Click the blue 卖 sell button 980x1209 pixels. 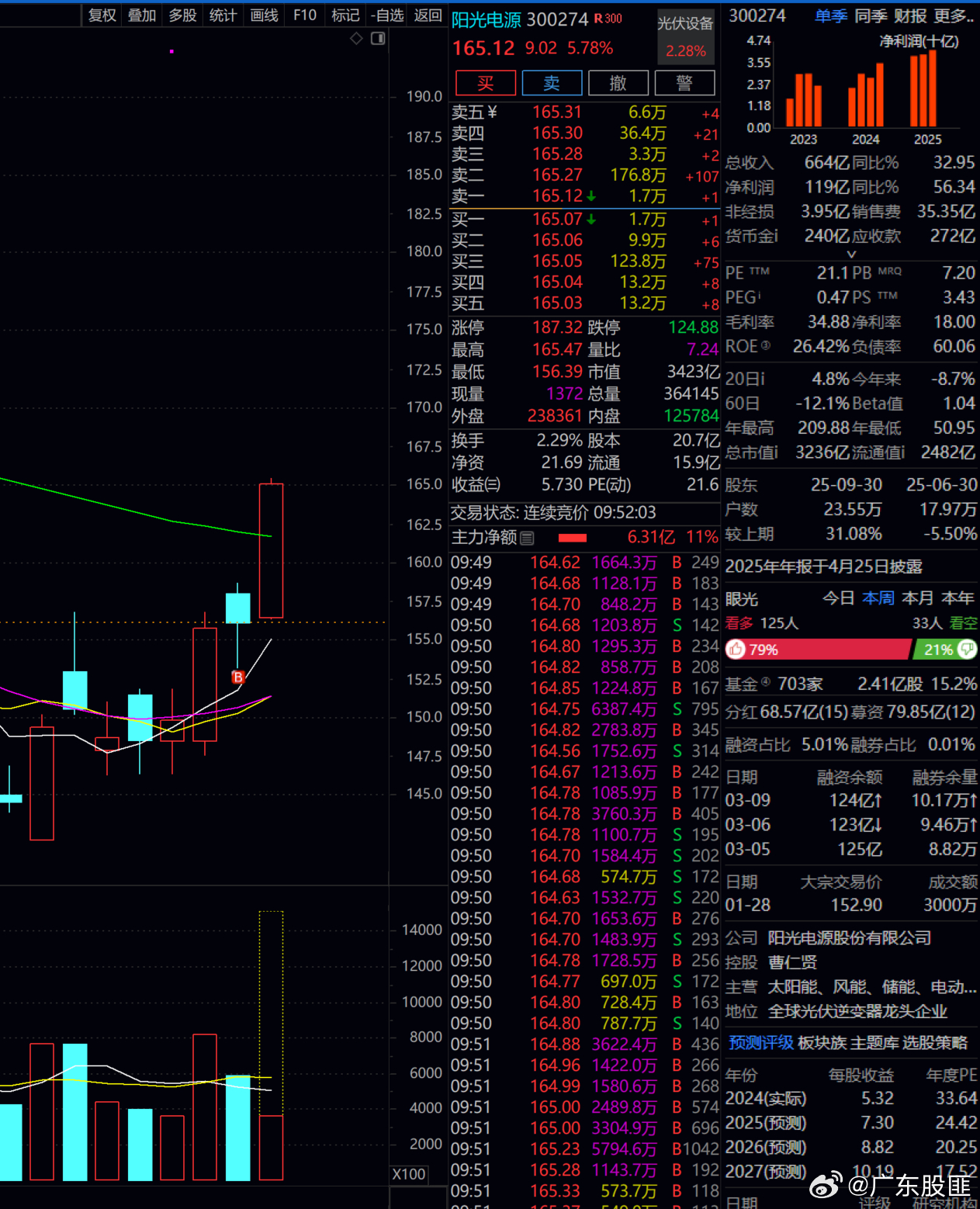pos(552,83)
